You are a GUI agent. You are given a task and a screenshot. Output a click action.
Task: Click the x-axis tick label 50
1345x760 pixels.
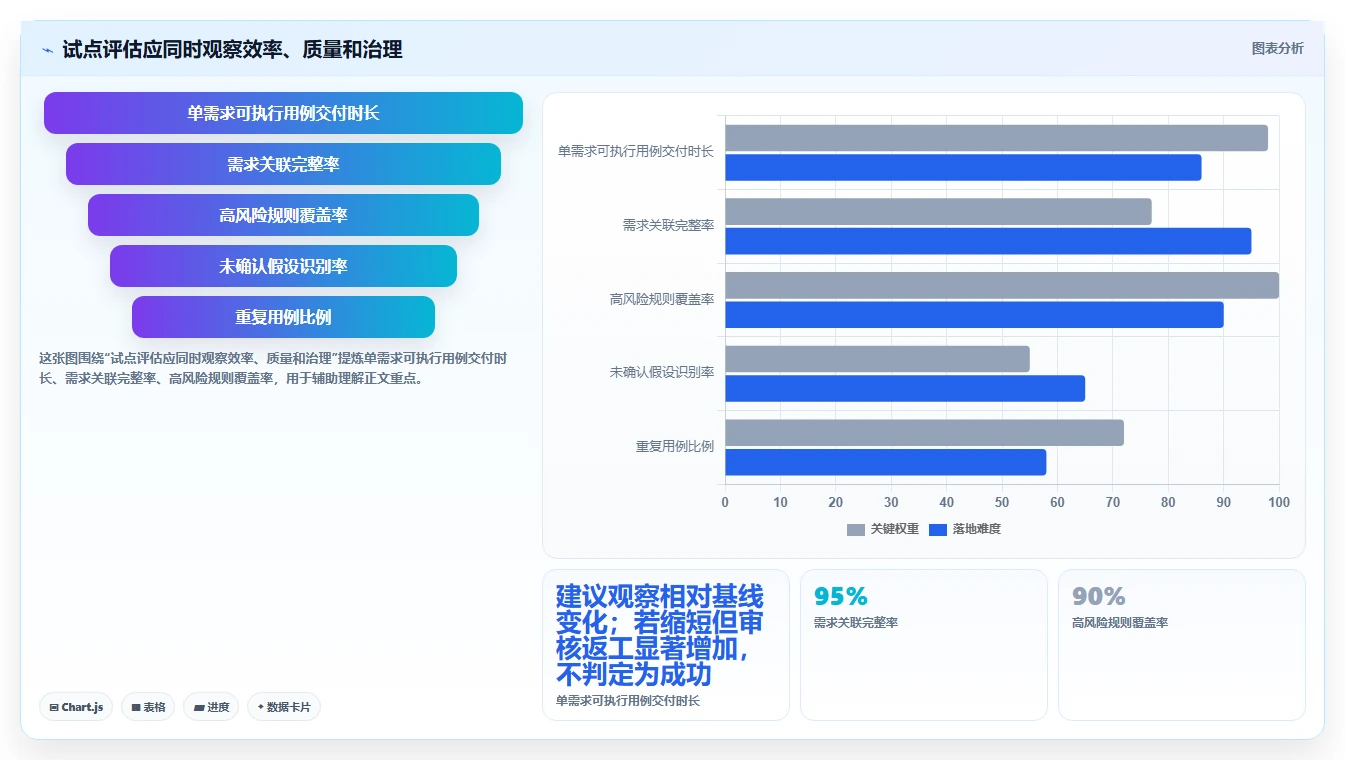pyautogui.click(x=1002, y=502)
